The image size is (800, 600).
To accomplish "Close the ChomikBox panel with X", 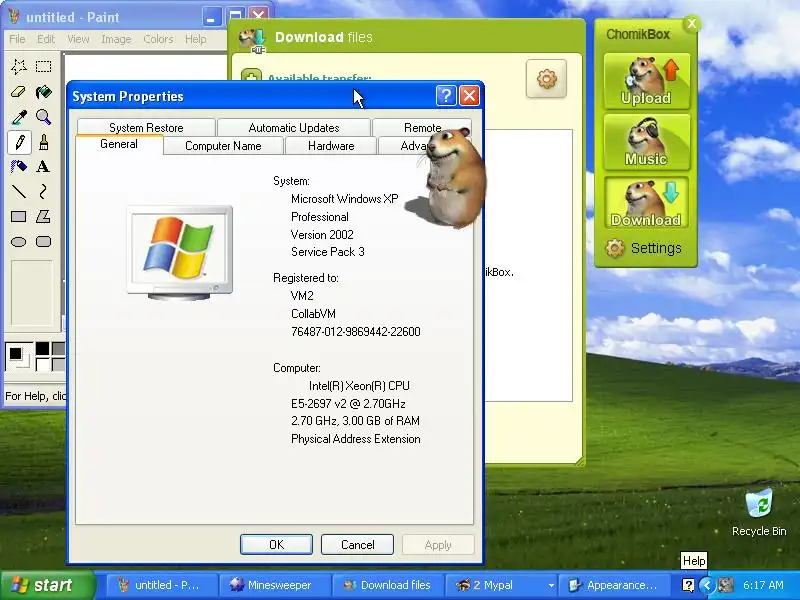I will 692,23.
